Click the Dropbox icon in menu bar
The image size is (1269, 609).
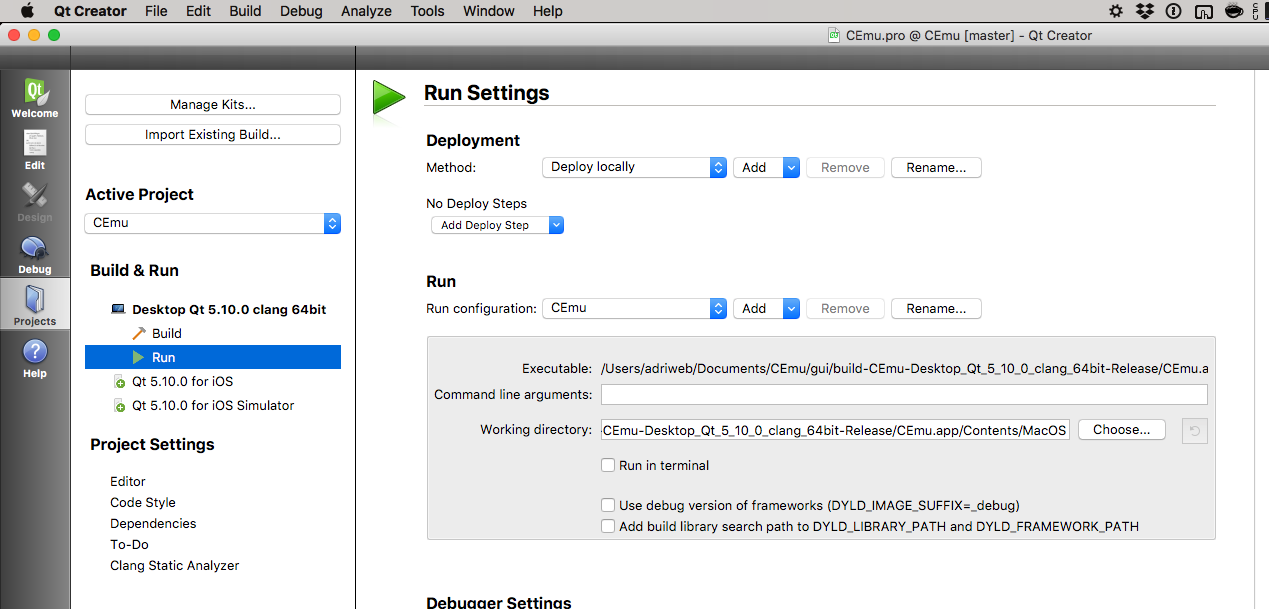click(1145, 11)
